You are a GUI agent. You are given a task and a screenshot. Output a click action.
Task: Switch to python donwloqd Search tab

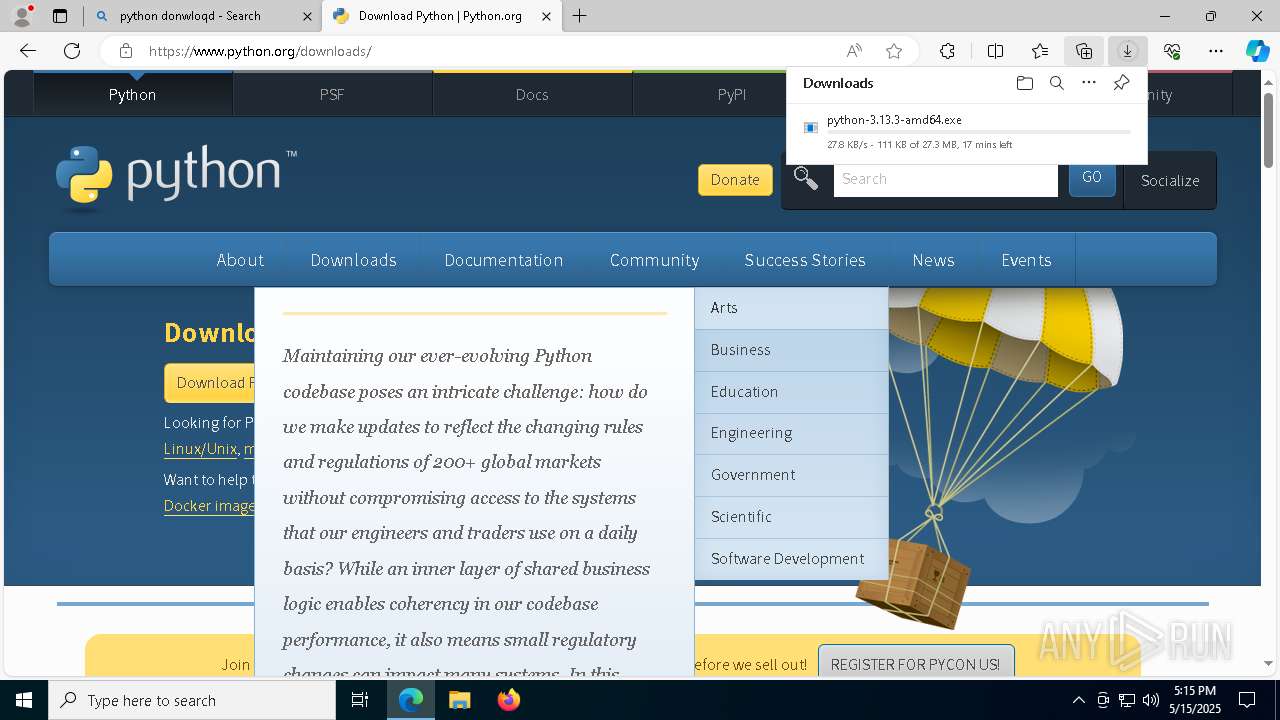203,16
